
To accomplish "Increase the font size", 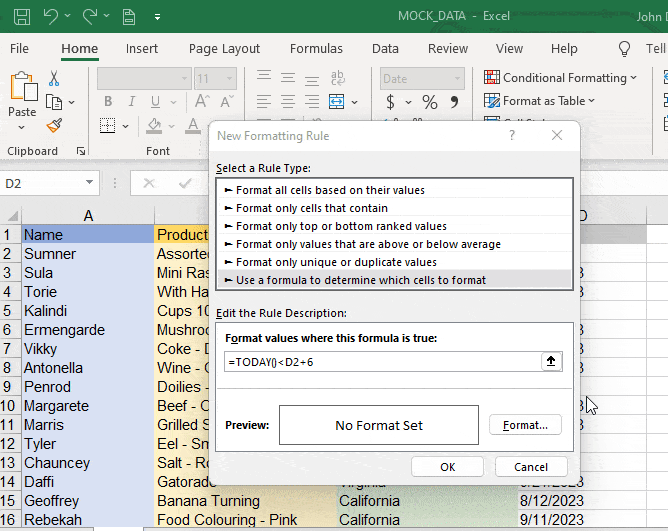I will click(202, 101).
